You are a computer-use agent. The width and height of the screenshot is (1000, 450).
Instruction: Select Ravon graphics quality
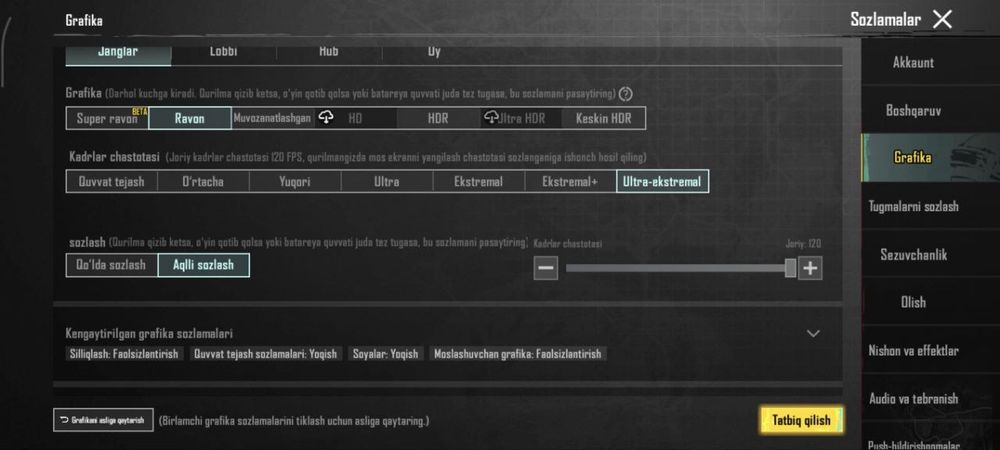190,119
